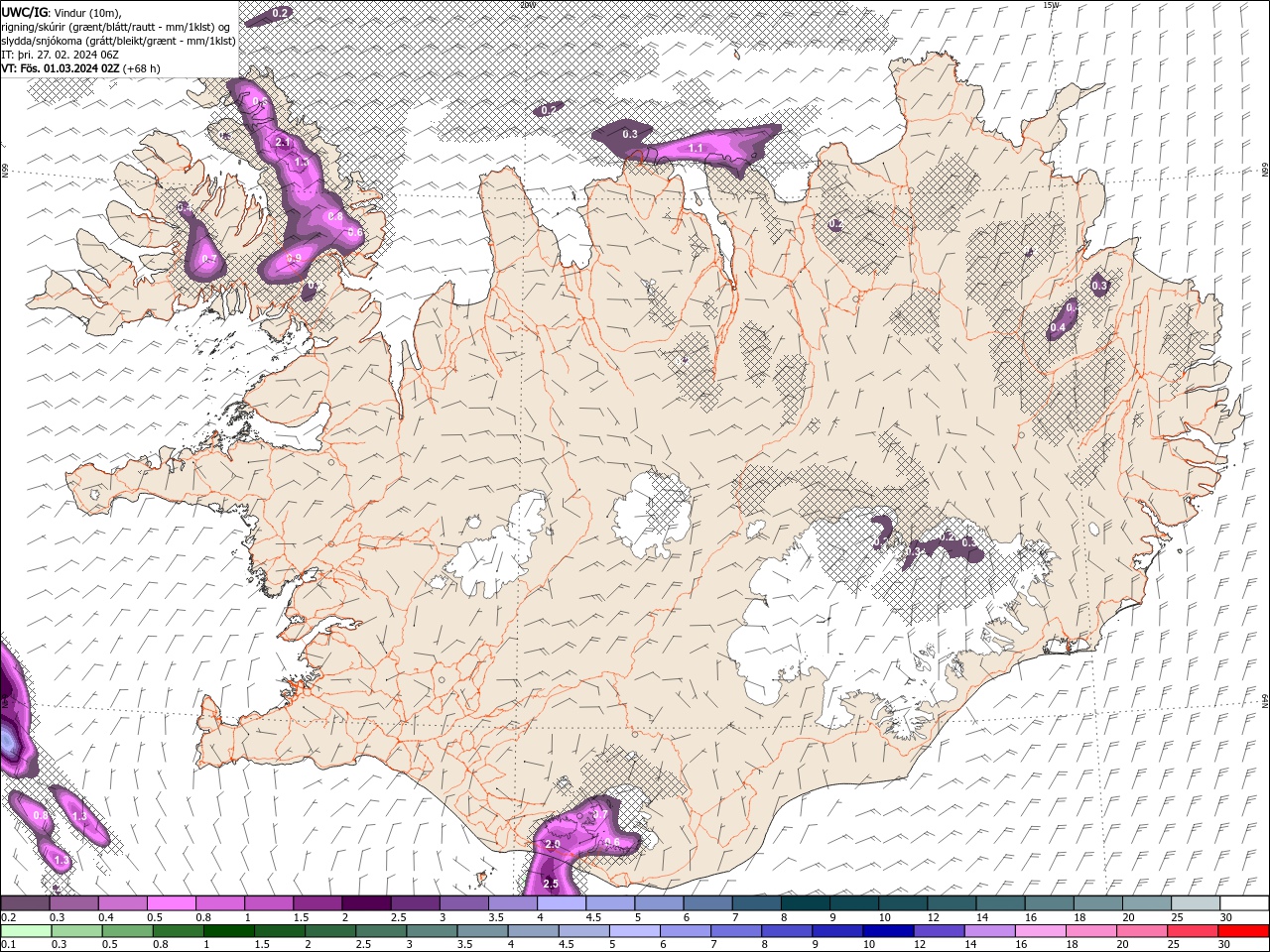The image size is (1270, 952).
Task: Pick the light violet swatch between 14 and 16 in the green legend row
Action: (x=988, y=931)
